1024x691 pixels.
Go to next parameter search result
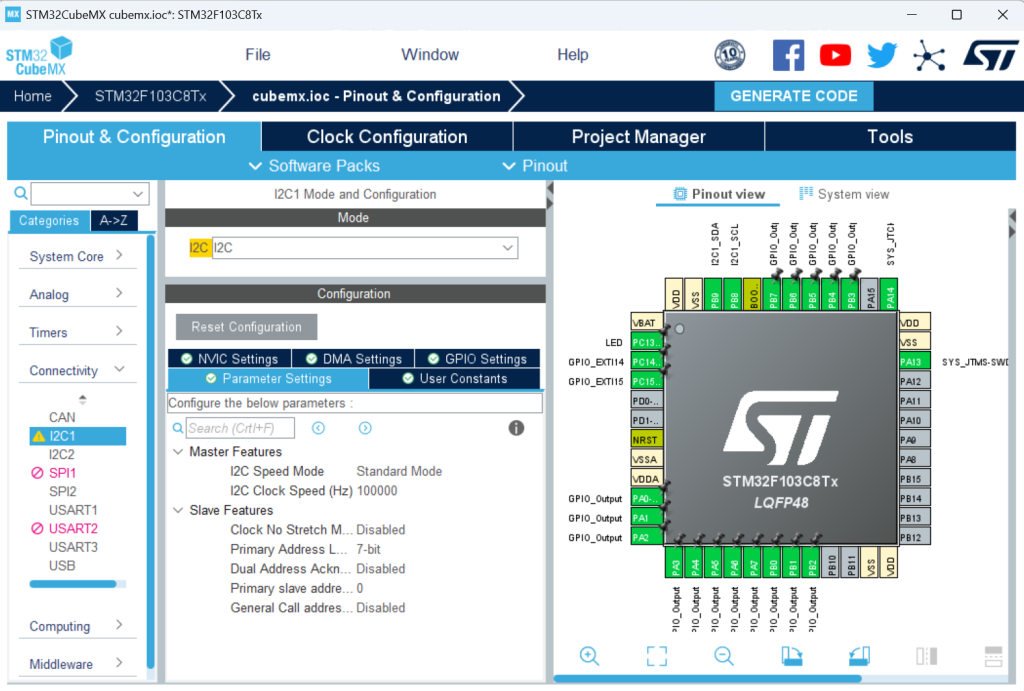[x=365, y=428]
